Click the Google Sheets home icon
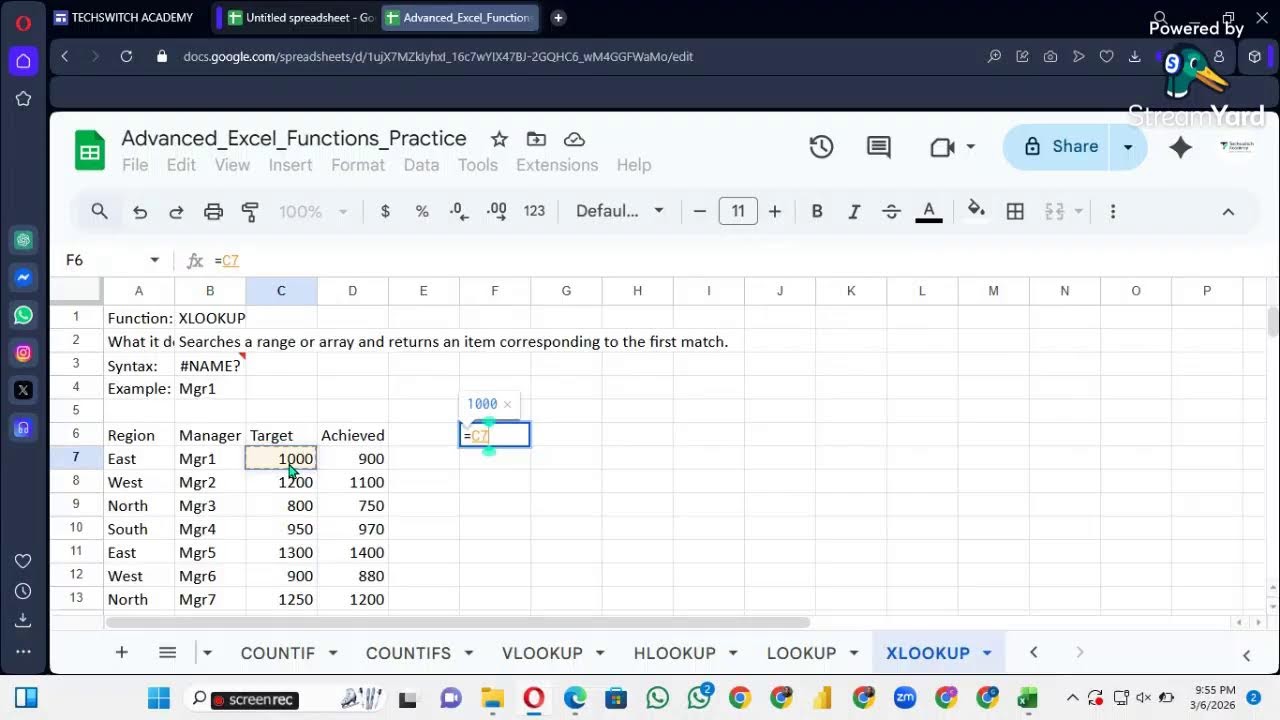The image size is (1280, 720). (90, 151)
